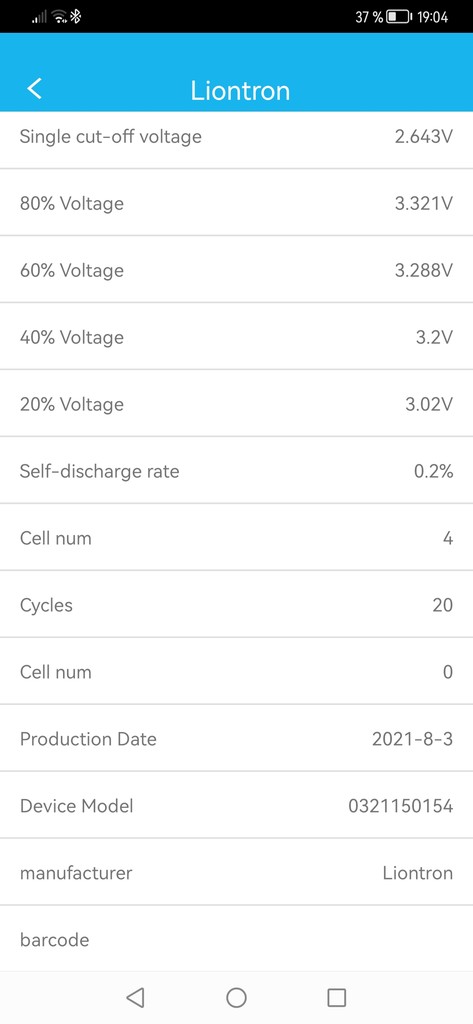The width and height of the screenshot is (473, 1024).
Task: Select the 80% Voltage row
Action: [236, 203]
